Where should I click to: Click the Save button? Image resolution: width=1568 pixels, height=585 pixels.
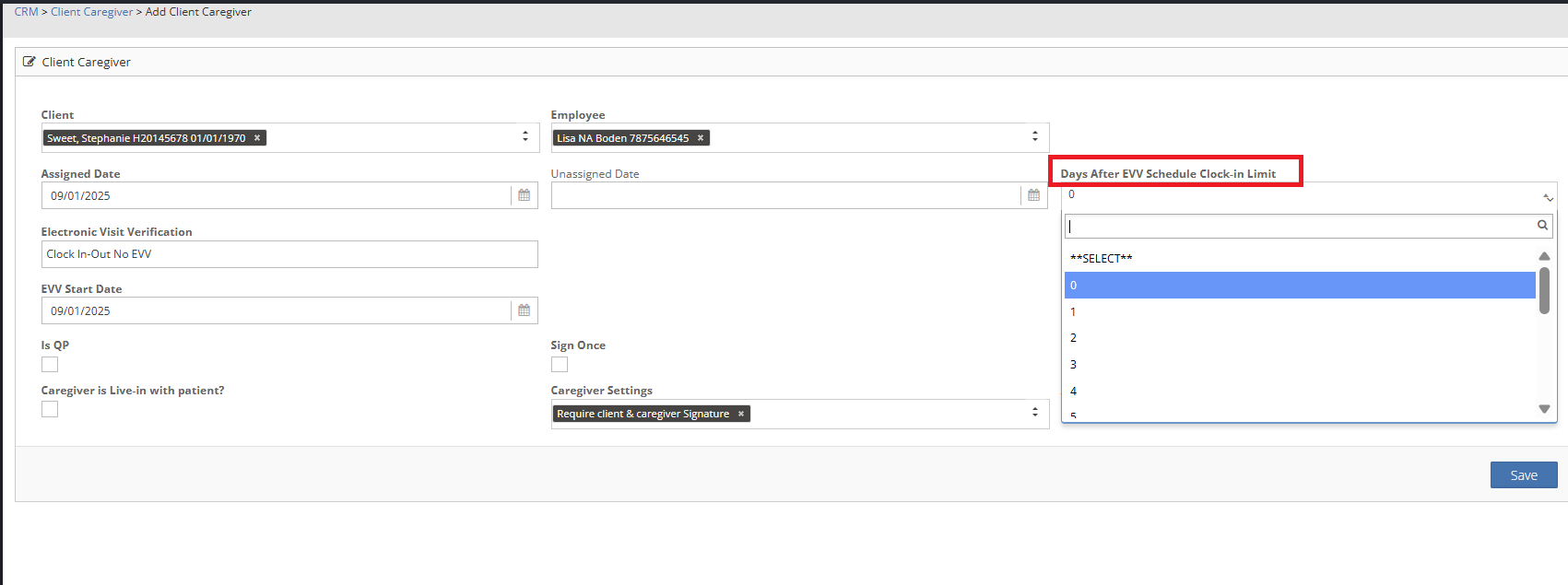(x=1523, y=475)
